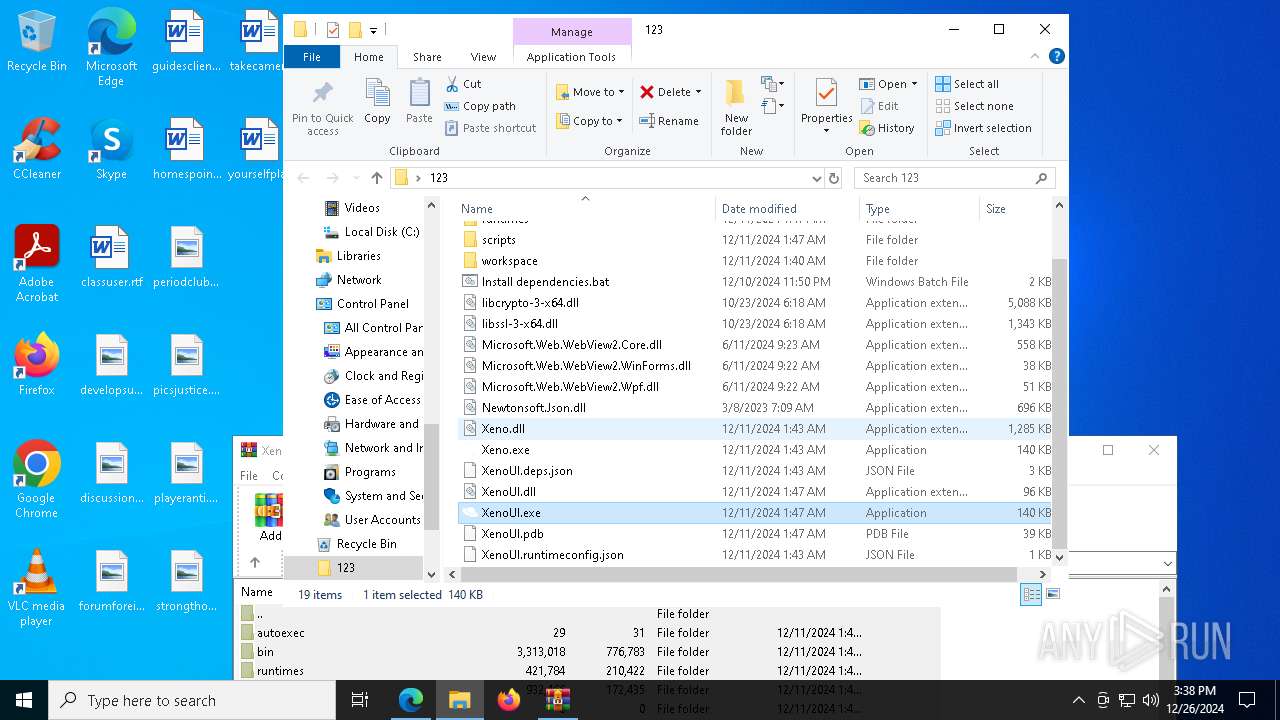Open the File menu tab

[312, 57]
